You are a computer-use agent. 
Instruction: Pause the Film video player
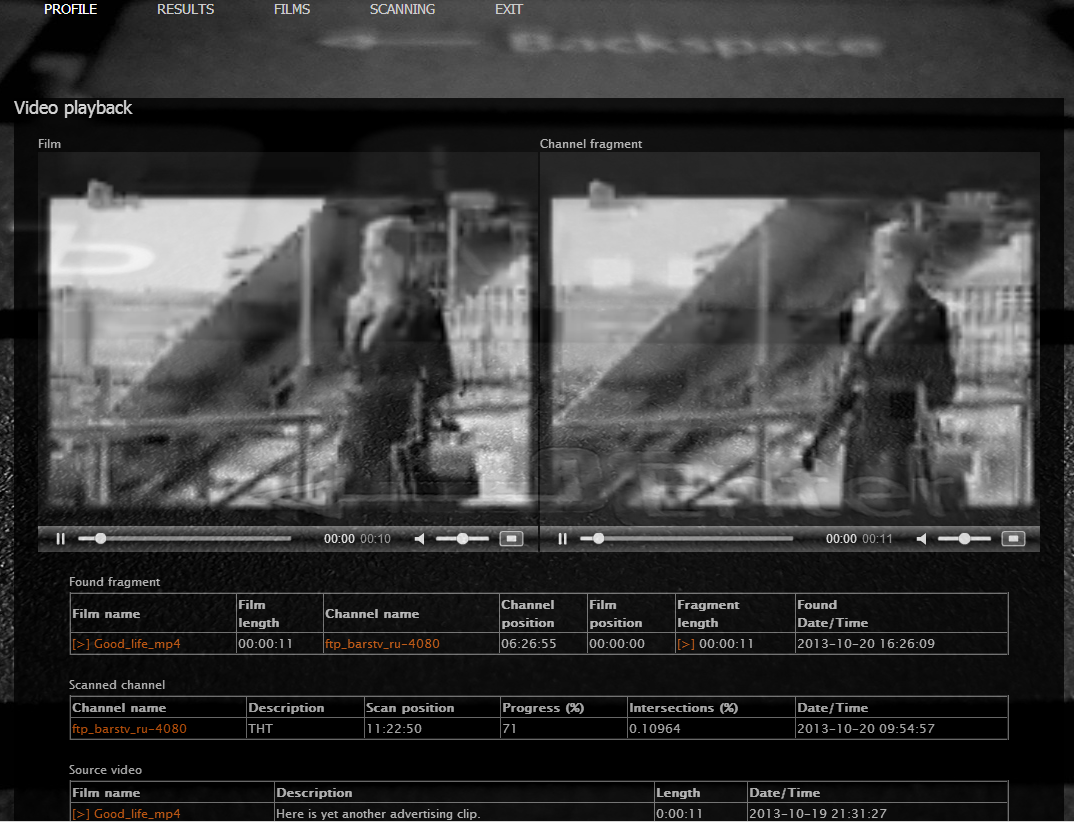click(60, 539)
